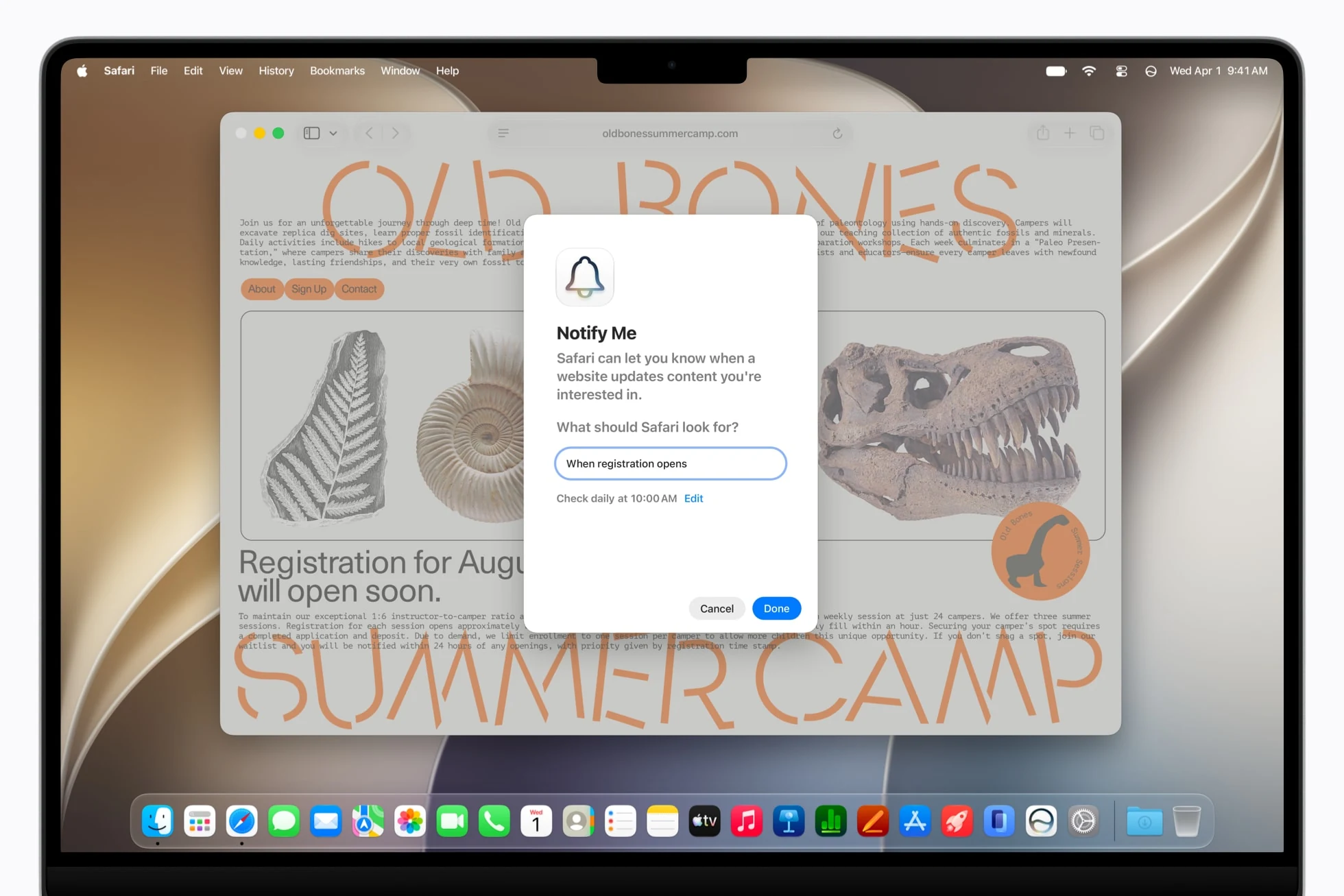Click the Share icon in Safari toolbar
The height and width of the screenshot is (896, 1344).
point(1043,132)
